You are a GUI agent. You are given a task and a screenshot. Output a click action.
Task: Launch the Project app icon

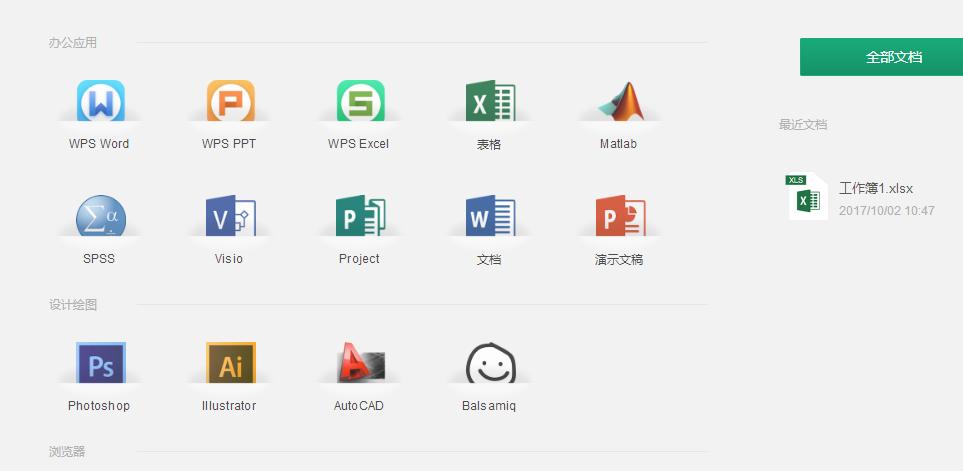coord(361,216)
